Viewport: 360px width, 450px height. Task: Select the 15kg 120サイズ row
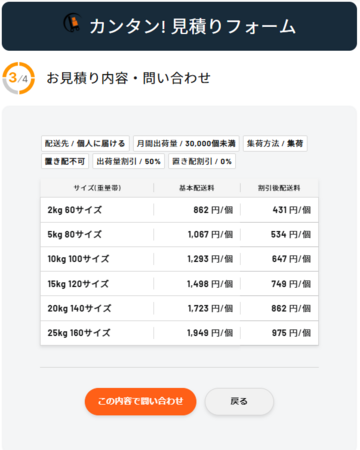179,284
